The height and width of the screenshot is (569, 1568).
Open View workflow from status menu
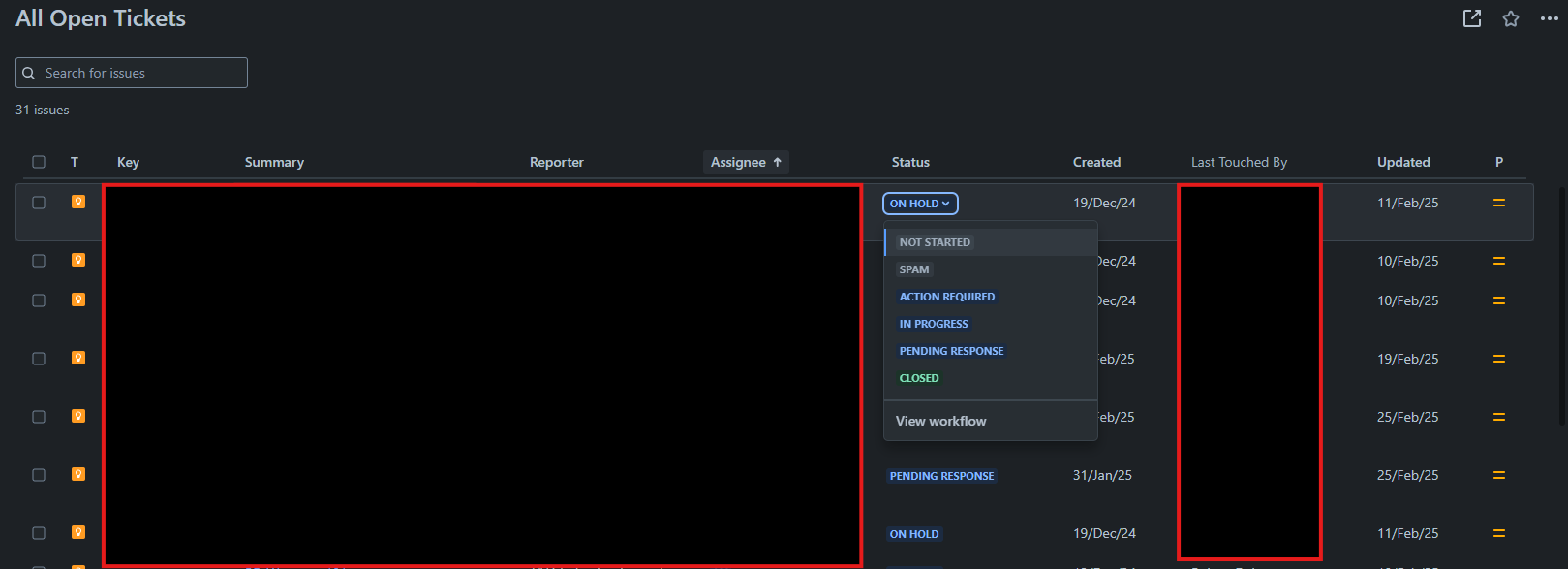click(991, 421)
